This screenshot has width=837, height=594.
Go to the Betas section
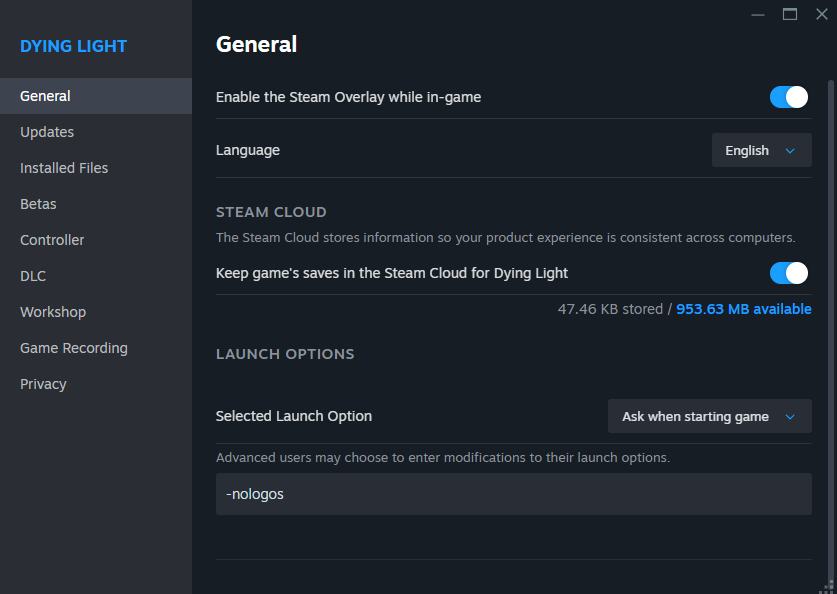(x=38, y=204)
